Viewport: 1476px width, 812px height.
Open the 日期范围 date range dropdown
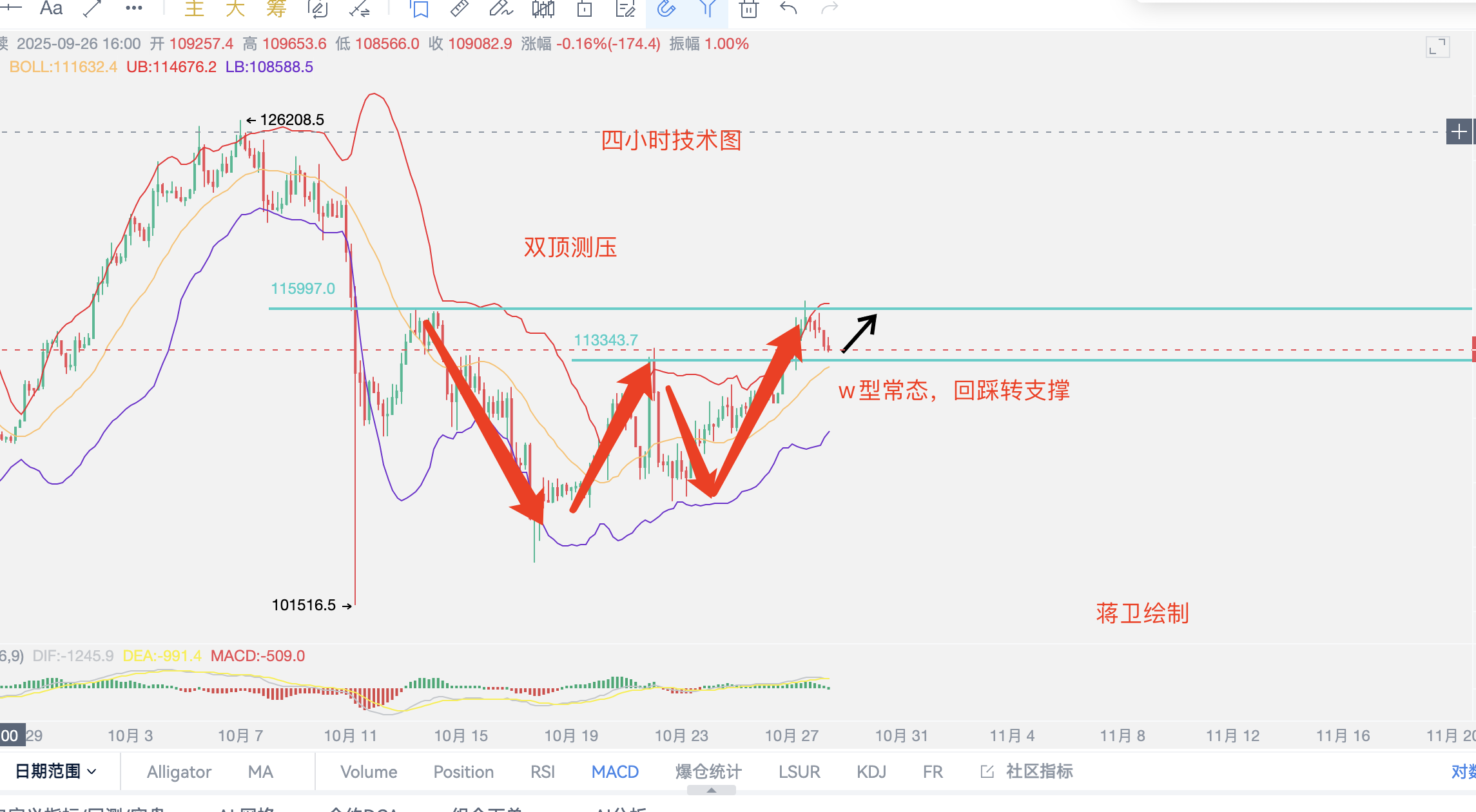[x=55, y=771]
